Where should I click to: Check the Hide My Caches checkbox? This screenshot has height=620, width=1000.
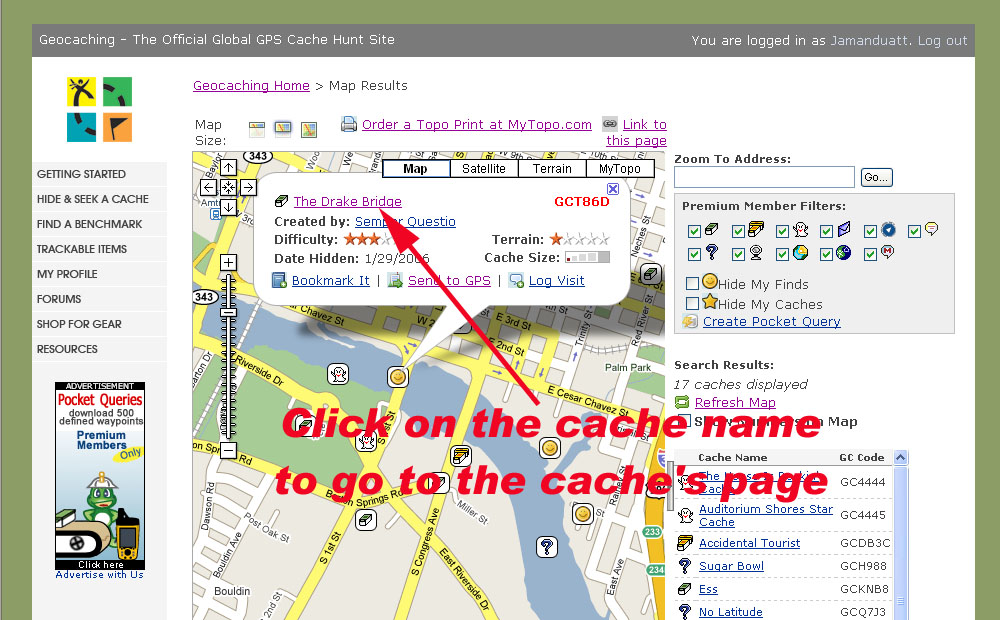[x=692, y=303]
